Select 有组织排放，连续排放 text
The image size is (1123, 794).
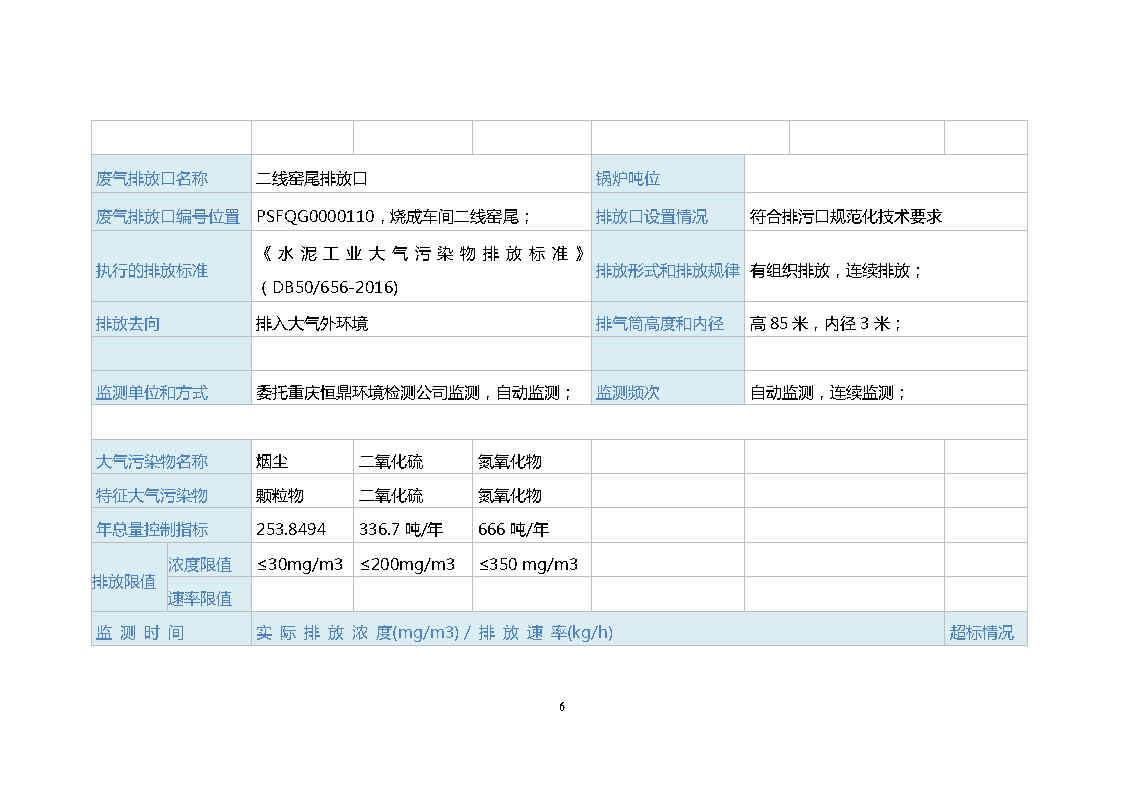(829, 271)
